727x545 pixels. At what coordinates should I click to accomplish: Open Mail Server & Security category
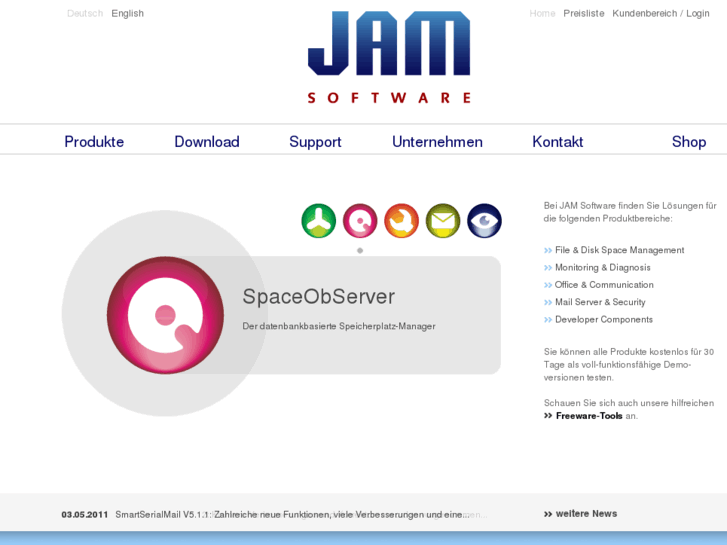click(600, 302)
